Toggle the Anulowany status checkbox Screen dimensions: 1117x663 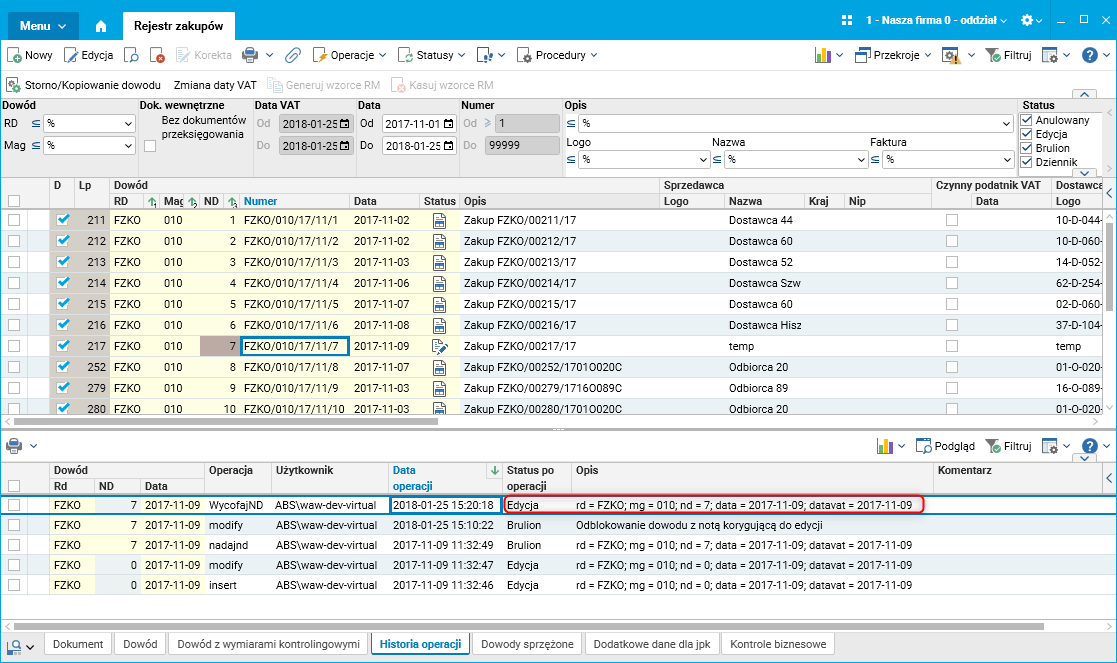(x=1026, y=120)
